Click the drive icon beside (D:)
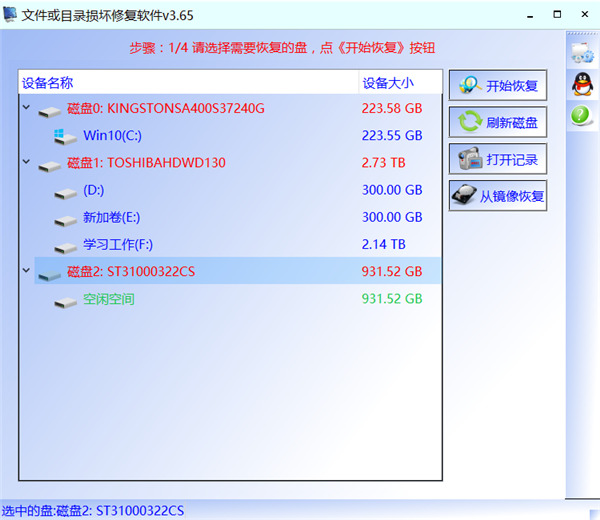Screen dimensions: 600x520 [x=65, y=193]
